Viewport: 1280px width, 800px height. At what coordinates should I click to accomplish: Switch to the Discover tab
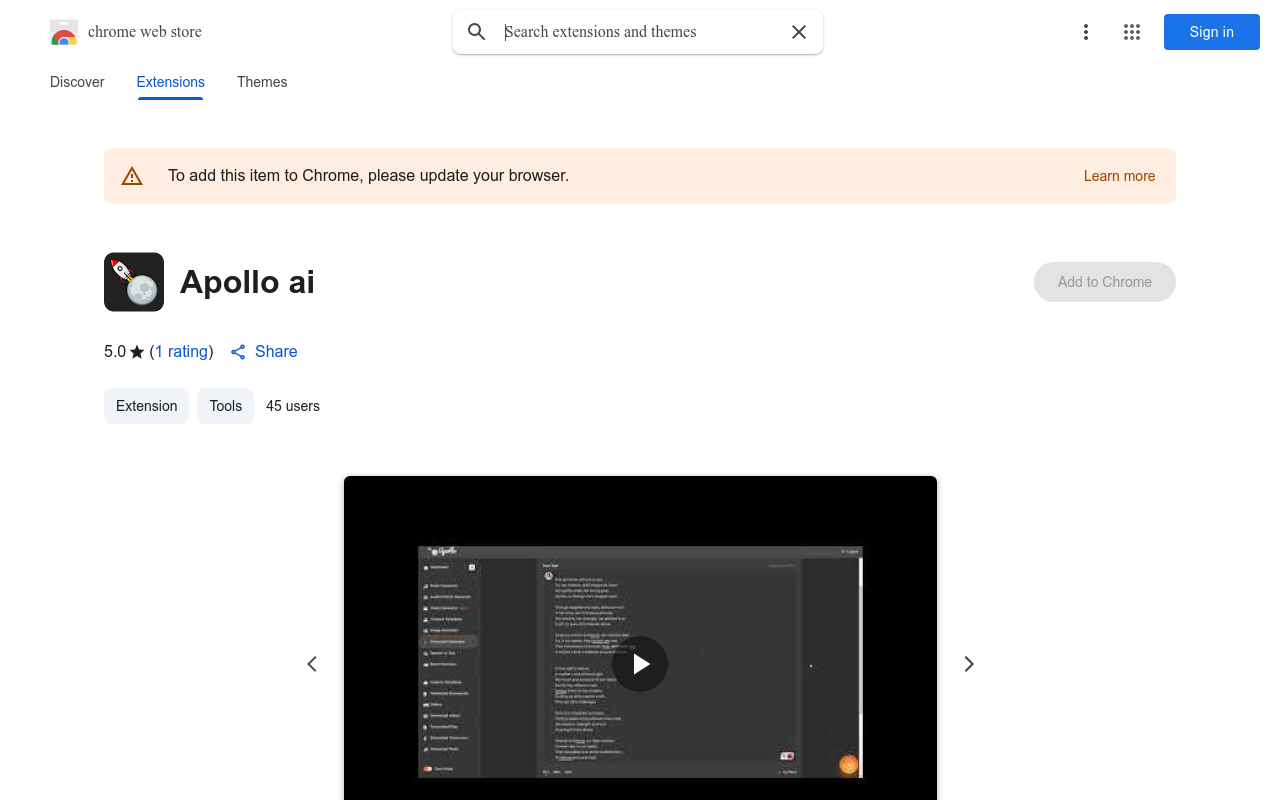coord(77,82)
